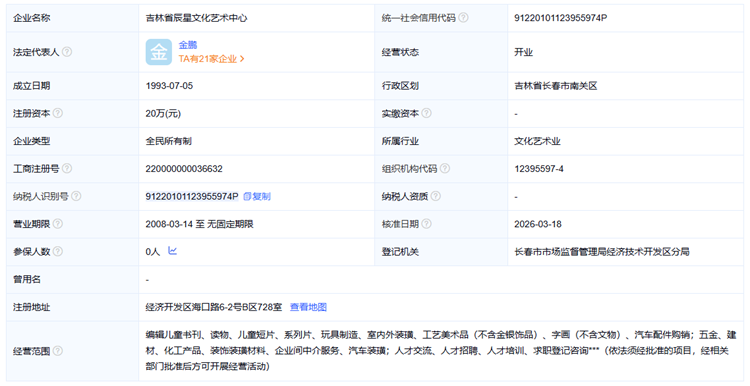Viewport: 750px width, 386px height.
Task: Click the 企业名称 label
Action: coord(32,18)
